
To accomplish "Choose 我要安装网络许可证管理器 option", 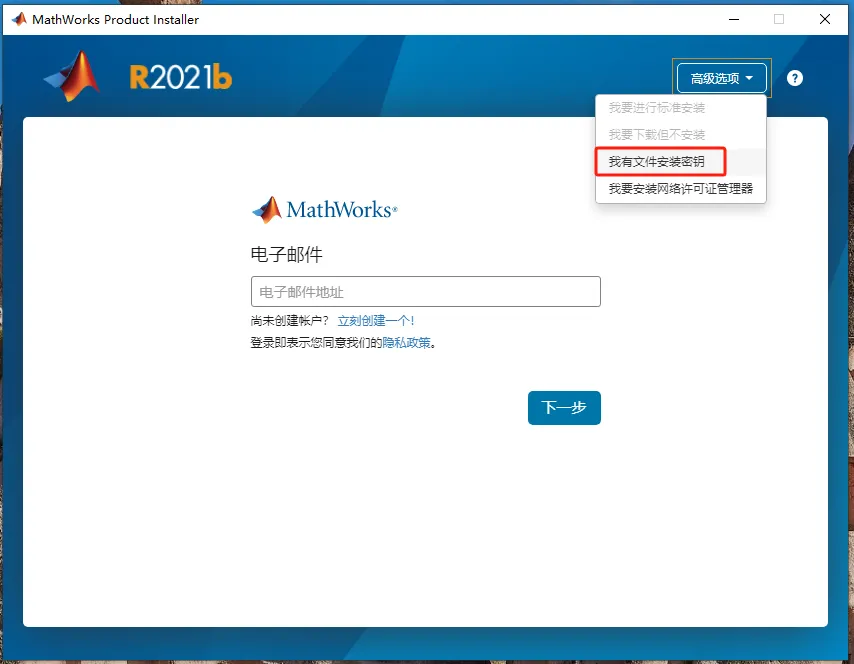I will tap(681, 188).
